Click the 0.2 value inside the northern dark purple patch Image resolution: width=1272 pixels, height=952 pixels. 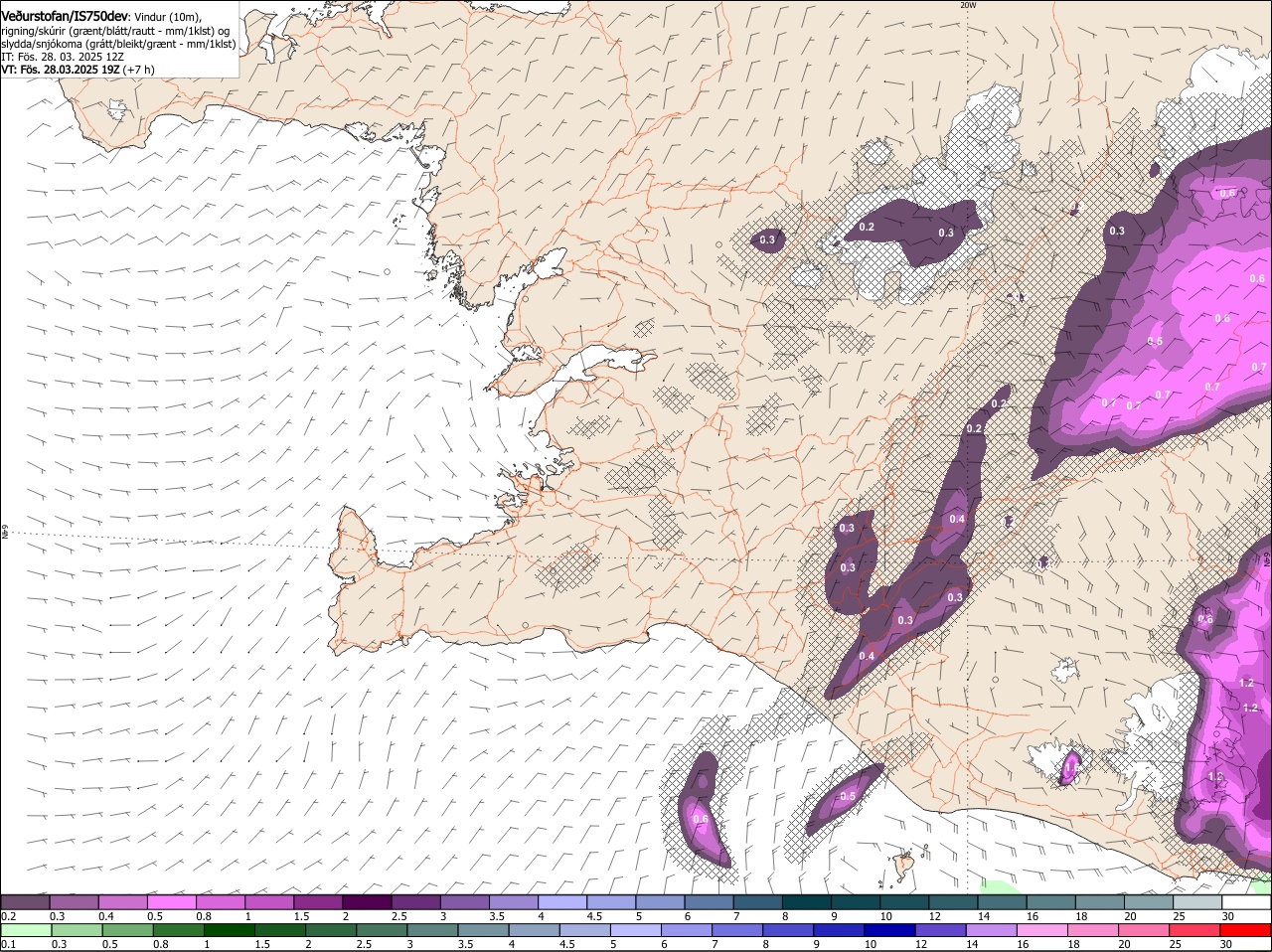point(867,228)
